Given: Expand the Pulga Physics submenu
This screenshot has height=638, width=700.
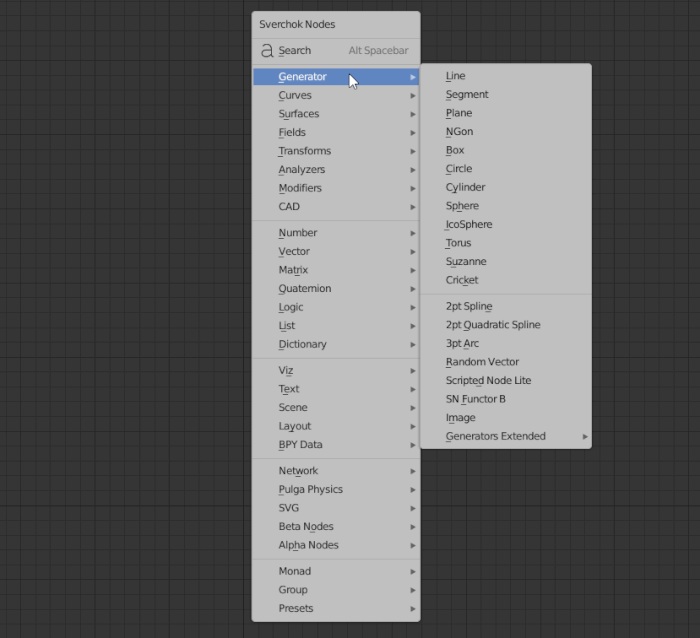Looking at the screenshot, I should pyautogui.click(x=336, y=489).
